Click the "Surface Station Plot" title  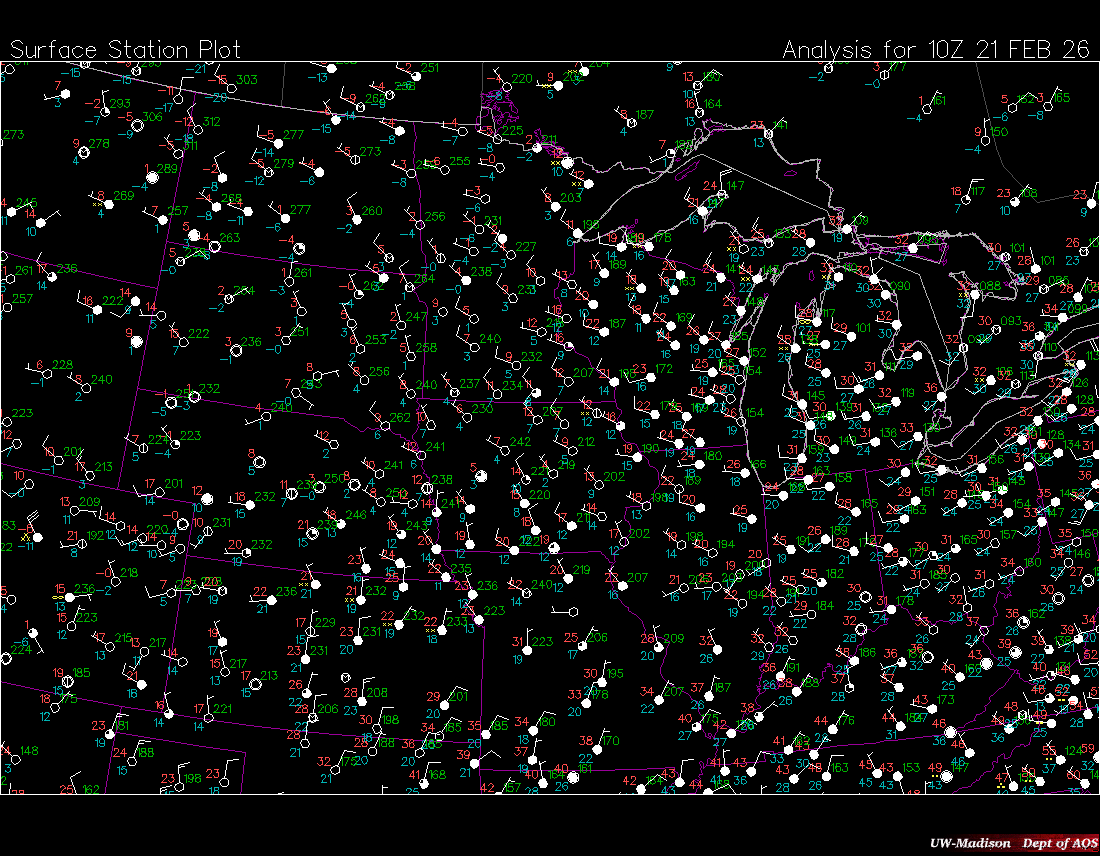pos(125,49)
